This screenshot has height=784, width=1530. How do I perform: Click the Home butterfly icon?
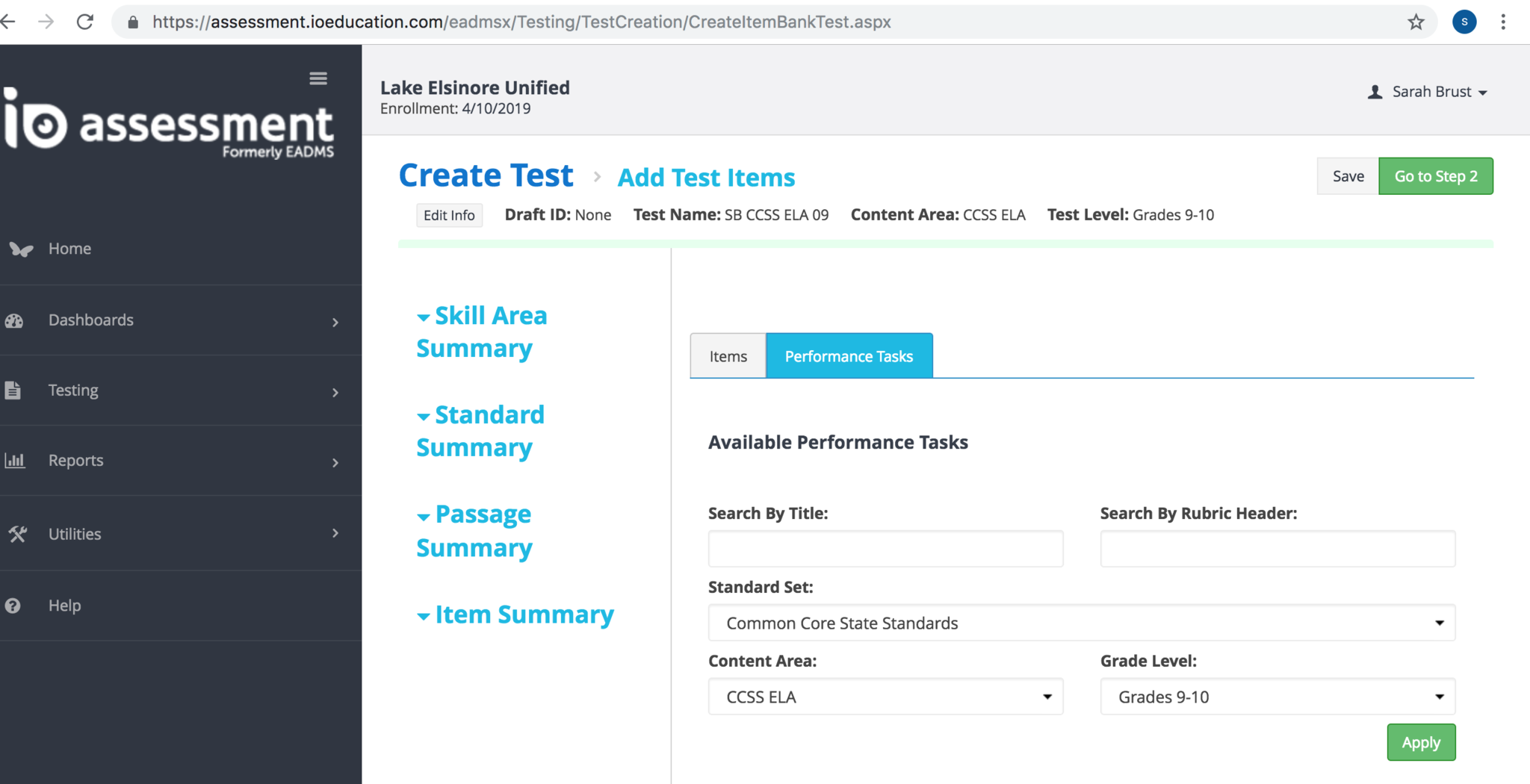tap(21, 249)
